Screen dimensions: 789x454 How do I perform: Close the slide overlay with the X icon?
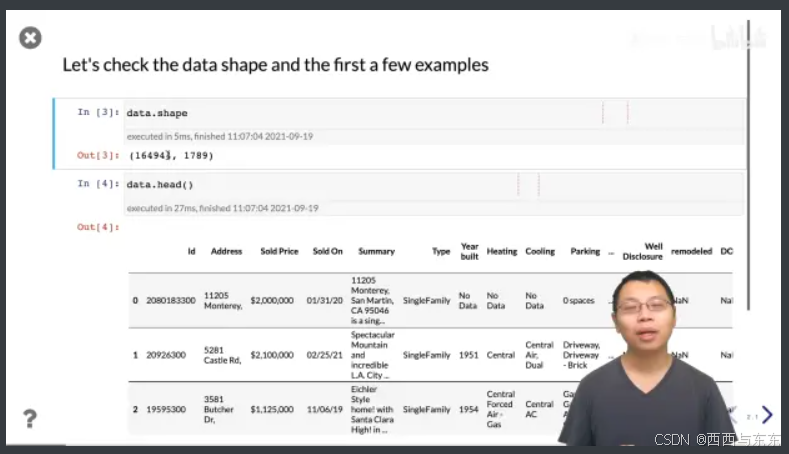[30, 38]
